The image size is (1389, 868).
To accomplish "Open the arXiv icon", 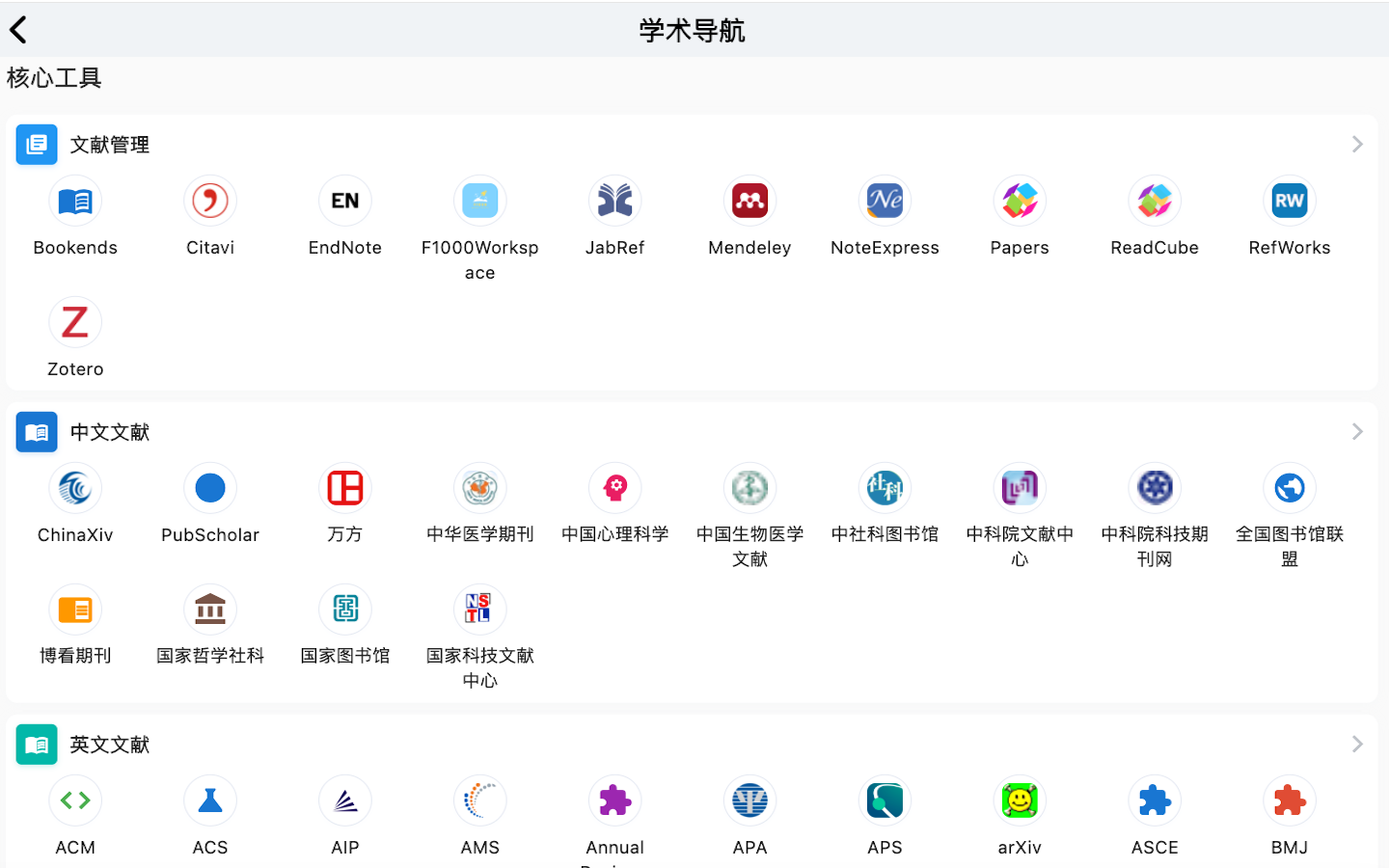I will point(1020,800).
